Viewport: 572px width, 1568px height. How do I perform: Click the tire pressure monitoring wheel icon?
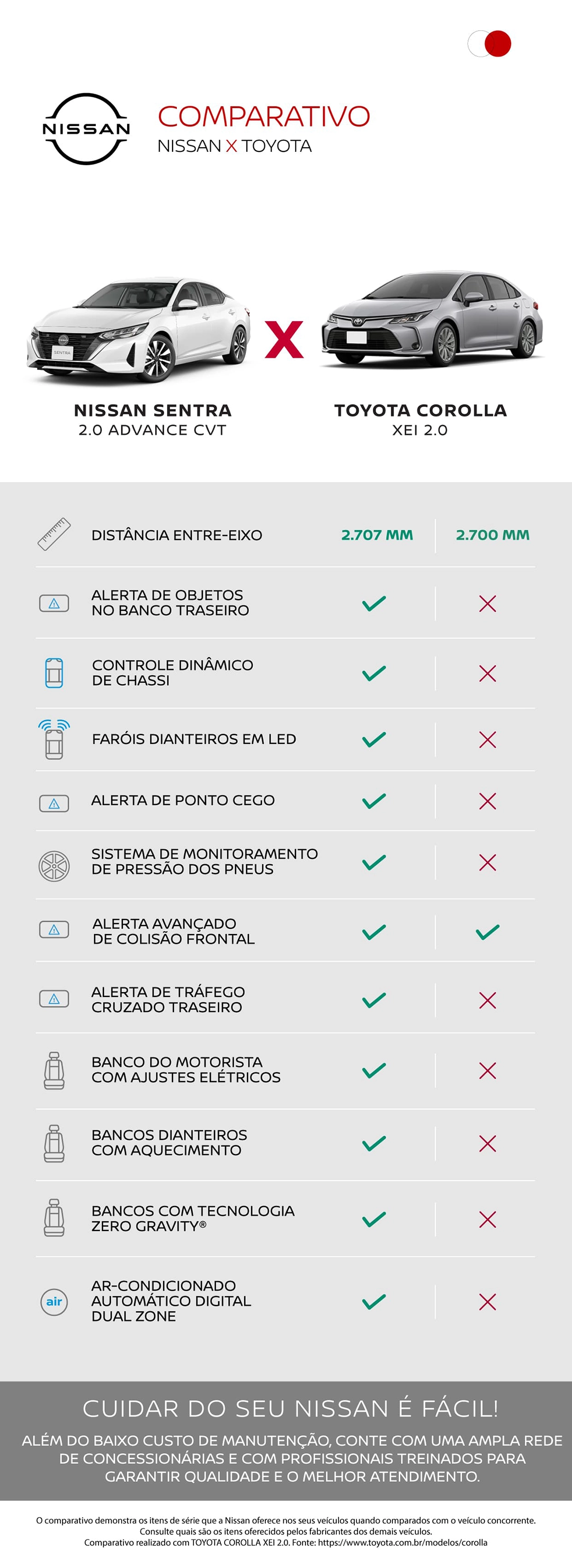tap(54, 866)
